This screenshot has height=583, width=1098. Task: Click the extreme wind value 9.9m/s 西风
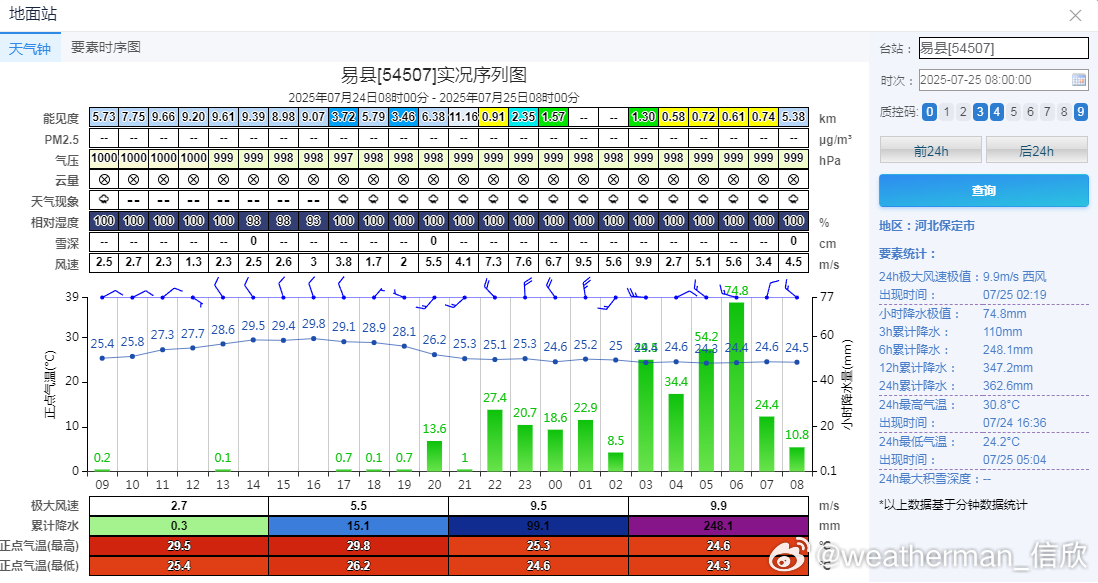coord(1015,277)
